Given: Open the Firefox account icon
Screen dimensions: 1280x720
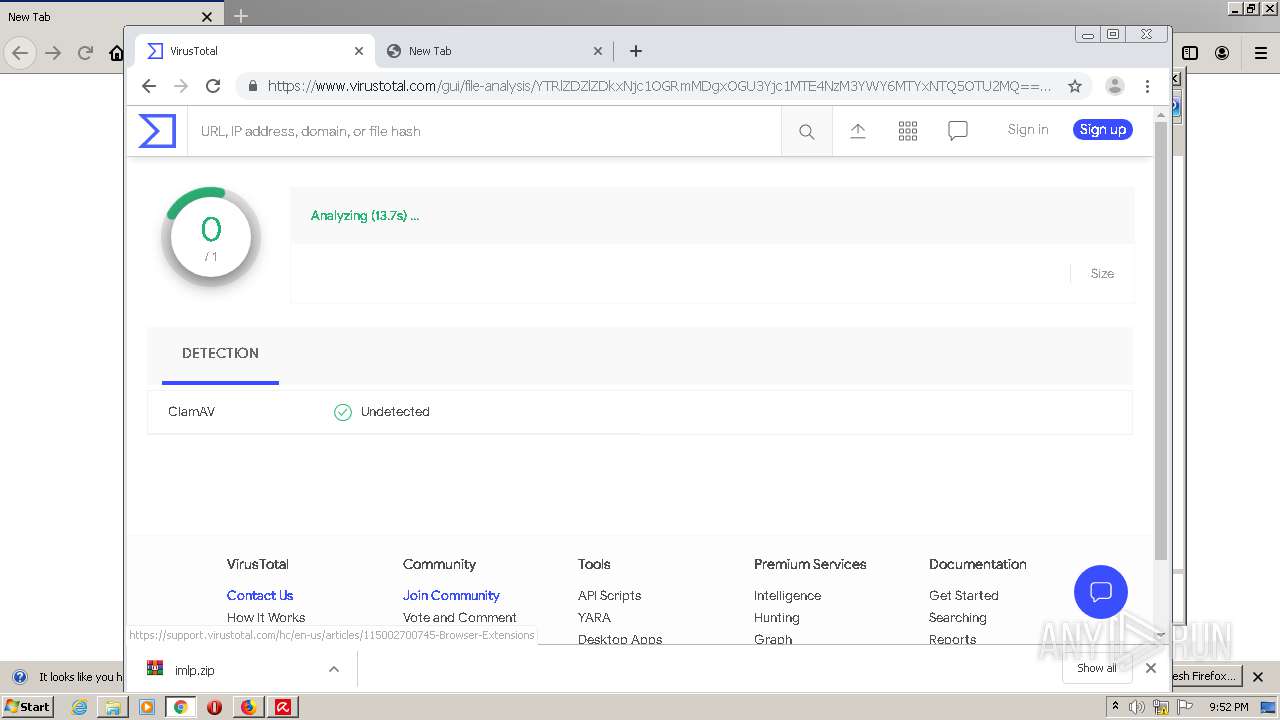Looking at the screenshot, I should [x=1222, y=53].
